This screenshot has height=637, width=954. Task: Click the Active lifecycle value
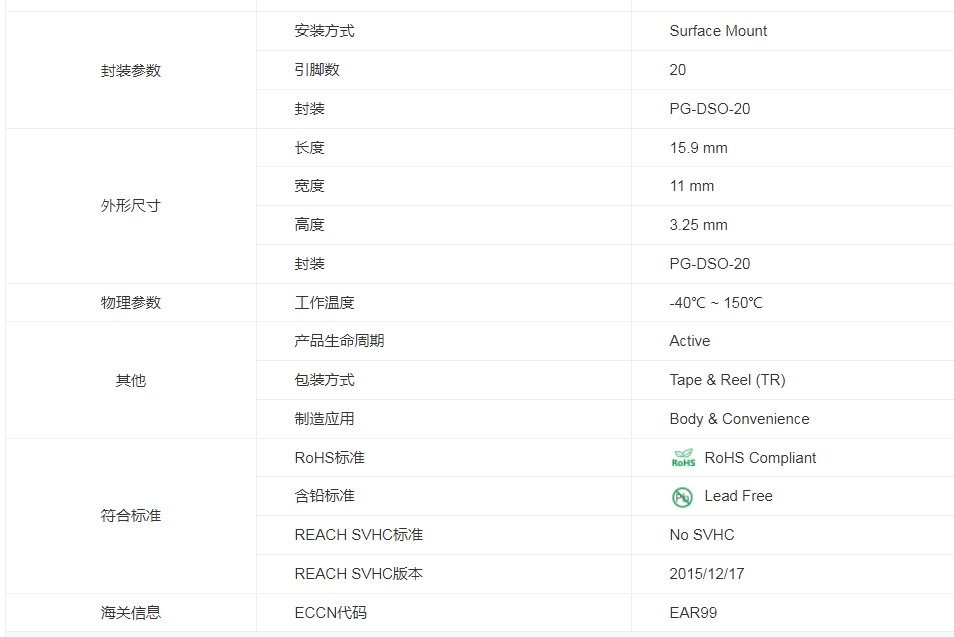point(689,341)
